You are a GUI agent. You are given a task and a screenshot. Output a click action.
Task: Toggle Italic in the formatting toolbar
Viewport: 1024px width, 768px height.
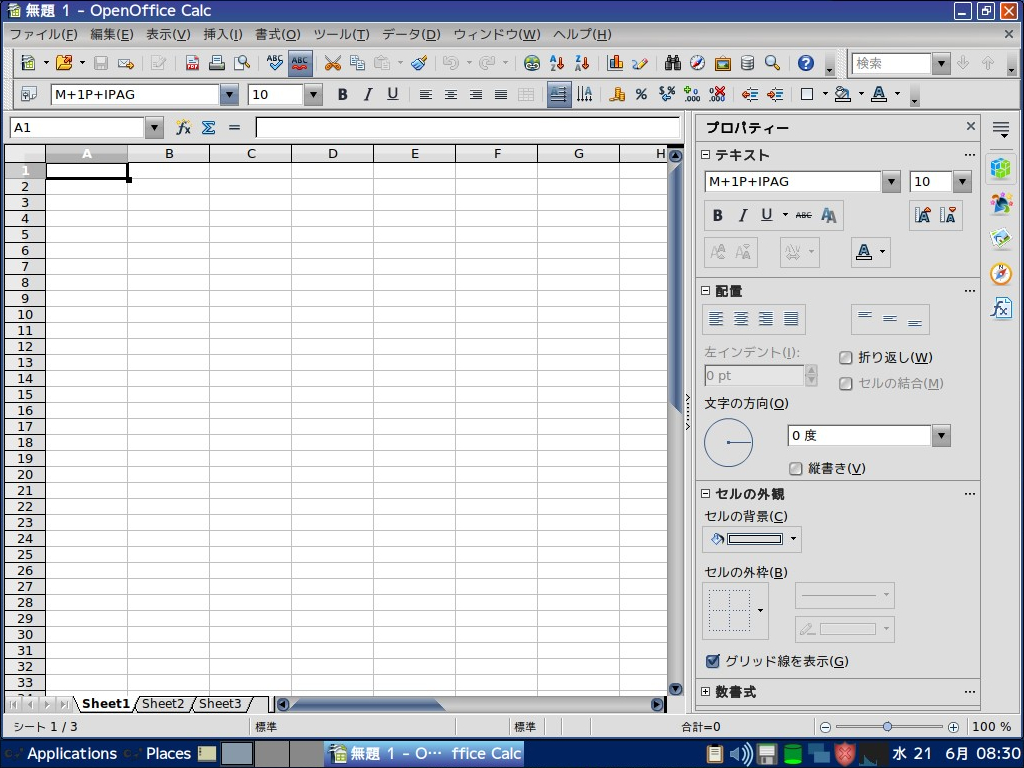coord(368,95)
